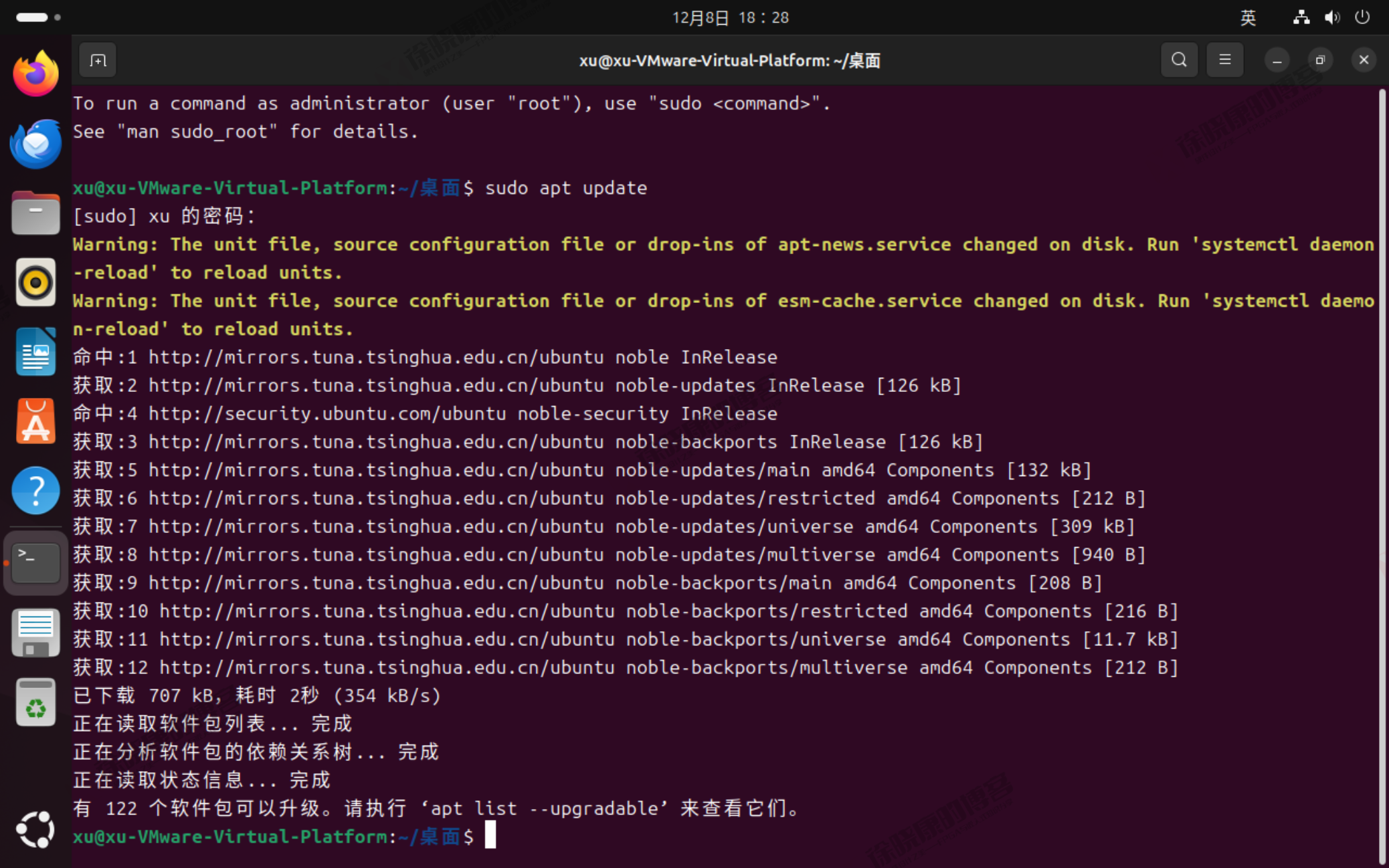This screenshot has width=1389, height=868.
Task: Click the Show Applications grid icon
Action: (x=35, y=829)
